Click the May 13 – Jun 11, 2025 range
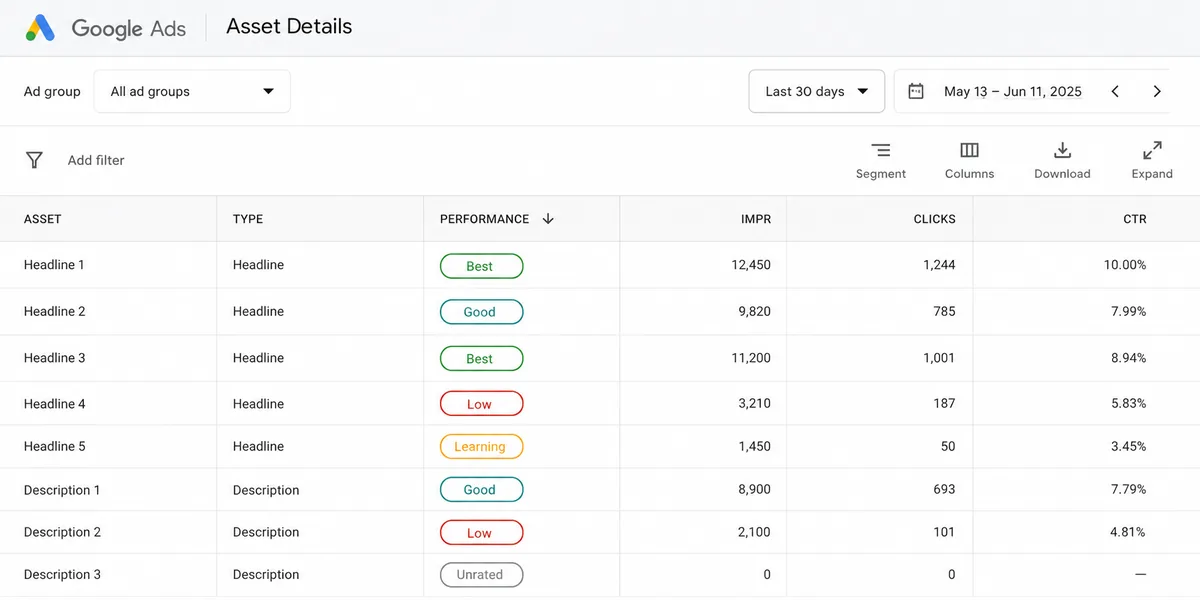The width and height of the screenshot is (1200, 600). [x=1013, y=91]
